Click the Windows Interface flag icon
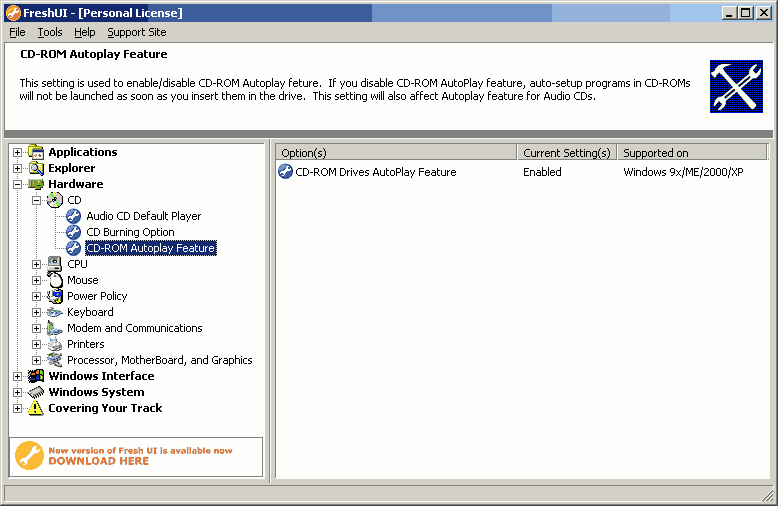 tap(36, 376)
